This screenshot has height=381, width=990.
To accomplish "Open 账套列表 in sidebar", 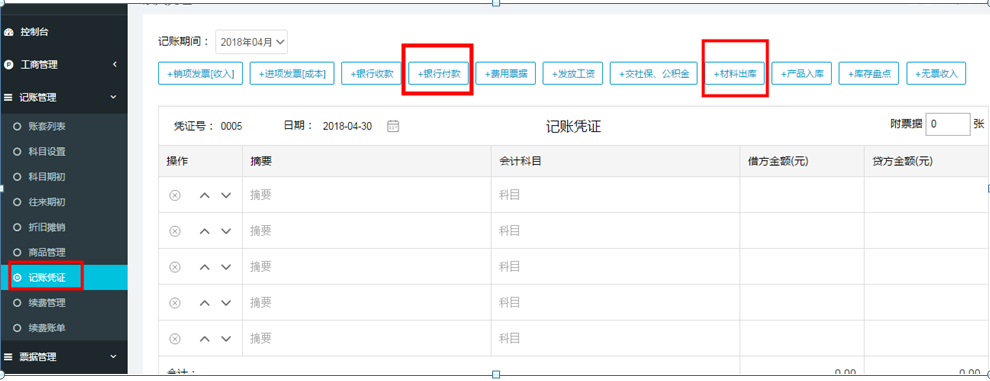I will pyautogui.click(x=47, y=127).
